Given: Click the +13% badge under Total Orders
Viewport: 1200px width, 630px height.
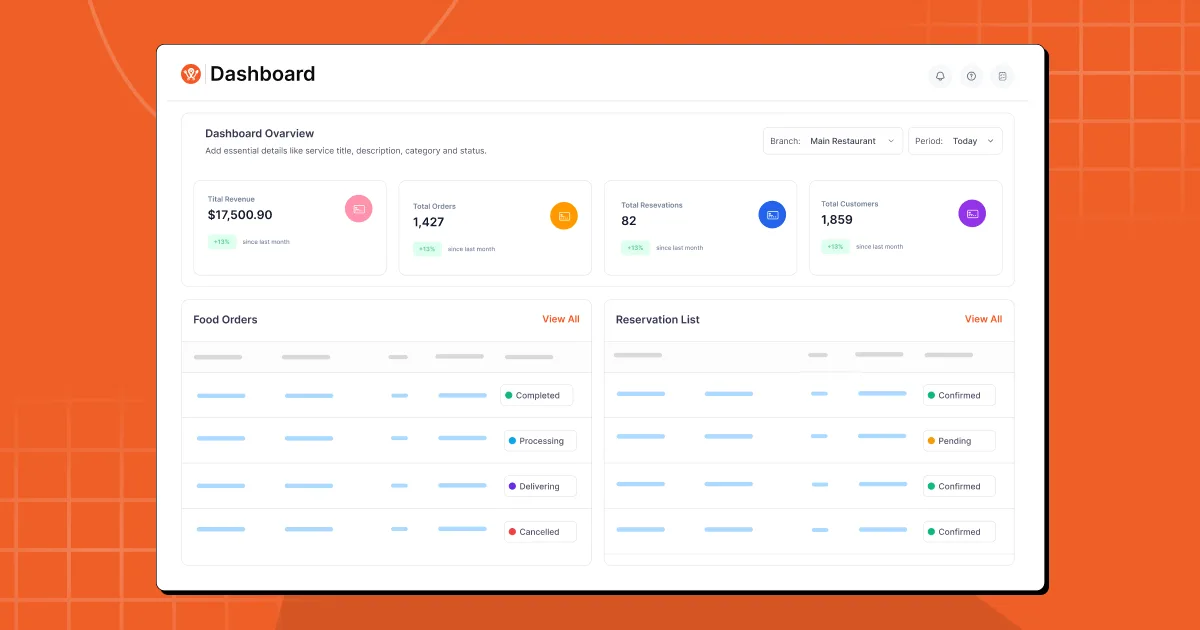Looking at the screenshot, I should (427, 248).
